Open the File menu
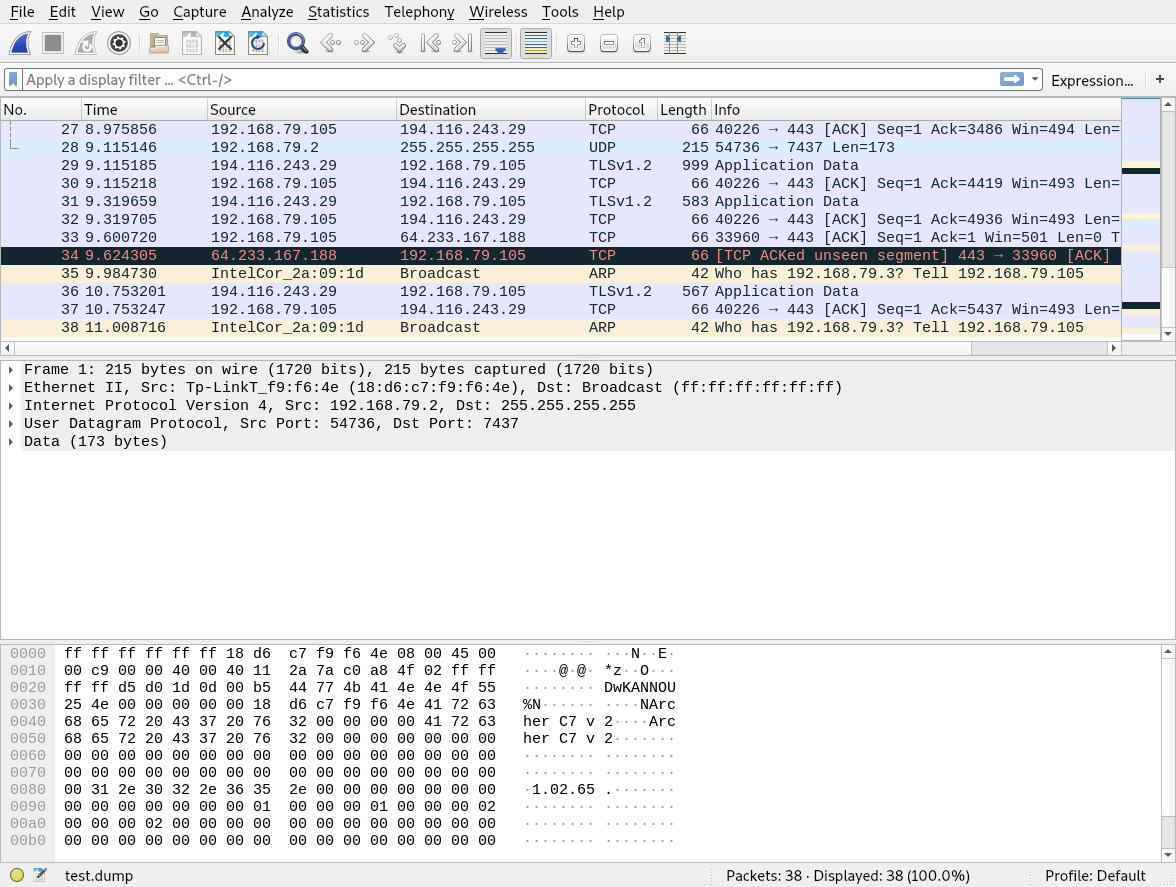This screenshot has height=887, width=1176. (x=22, y=12)
